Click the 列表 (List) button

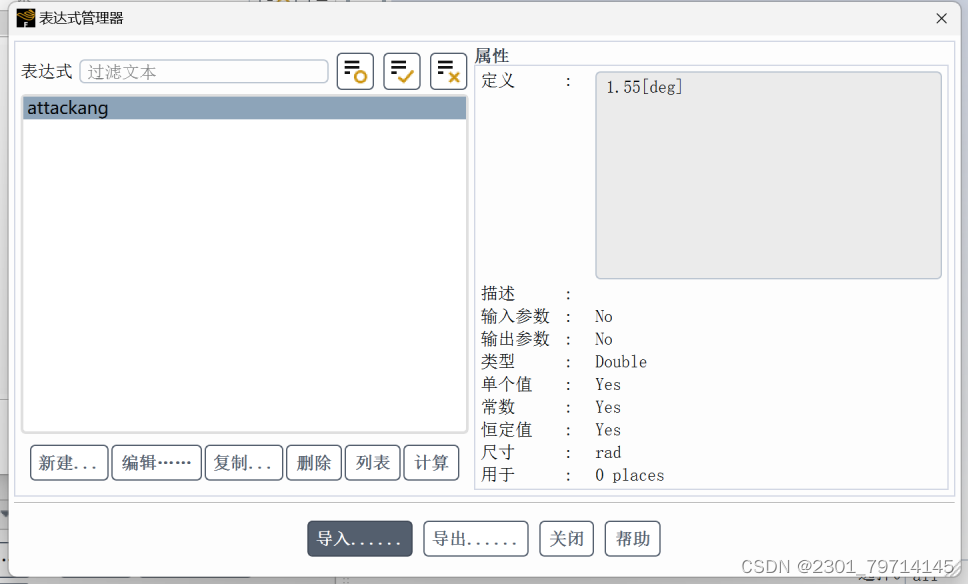tap(372, 462)
